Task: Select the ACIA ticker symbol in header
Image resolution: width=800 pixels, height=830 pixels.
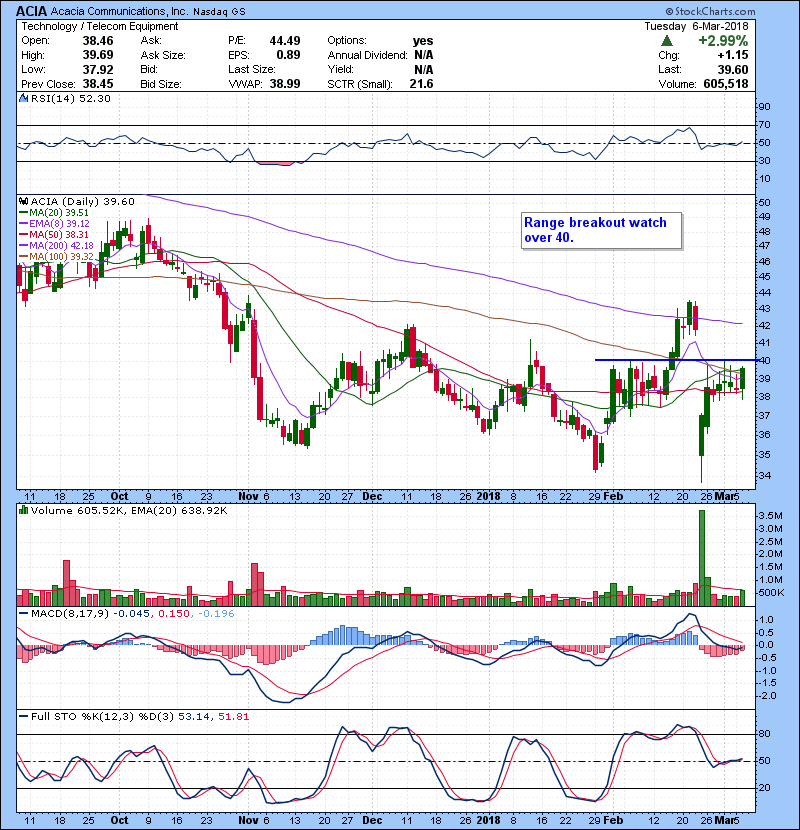Action: coord(31,11)
